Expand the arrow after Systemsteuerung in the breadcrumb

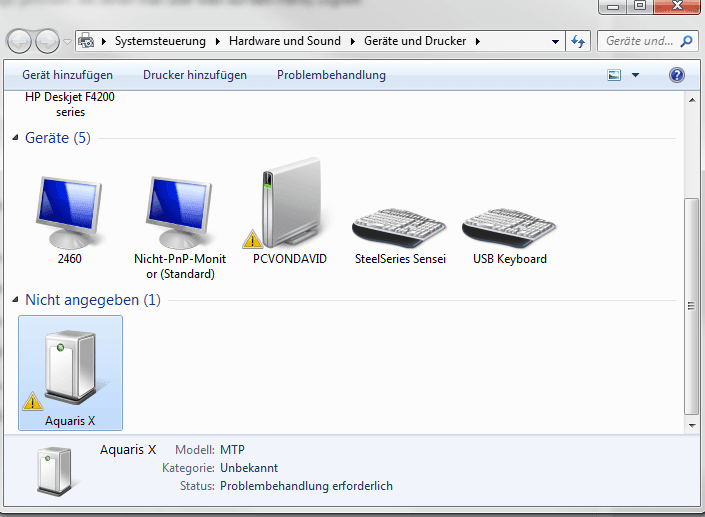218,41
